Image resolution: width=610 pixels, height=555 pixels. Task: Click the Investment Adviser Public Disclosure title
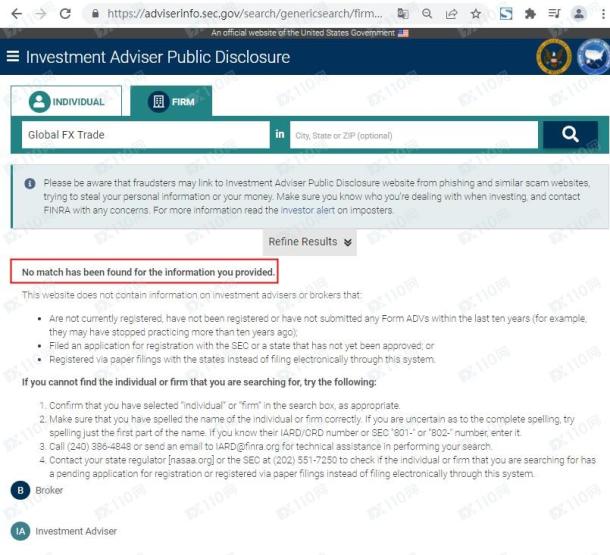[x=158, y=57]
